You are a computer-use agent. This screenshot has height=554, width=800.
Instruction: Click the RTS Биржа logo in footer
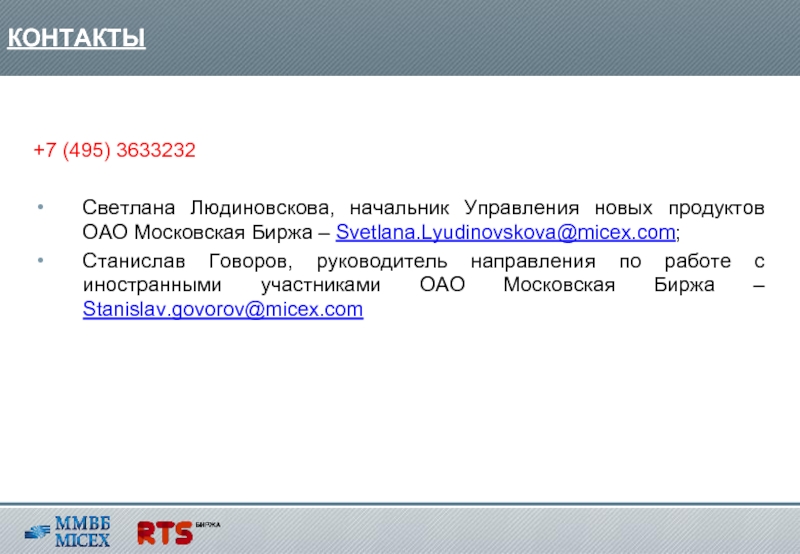tap(179, 532)
